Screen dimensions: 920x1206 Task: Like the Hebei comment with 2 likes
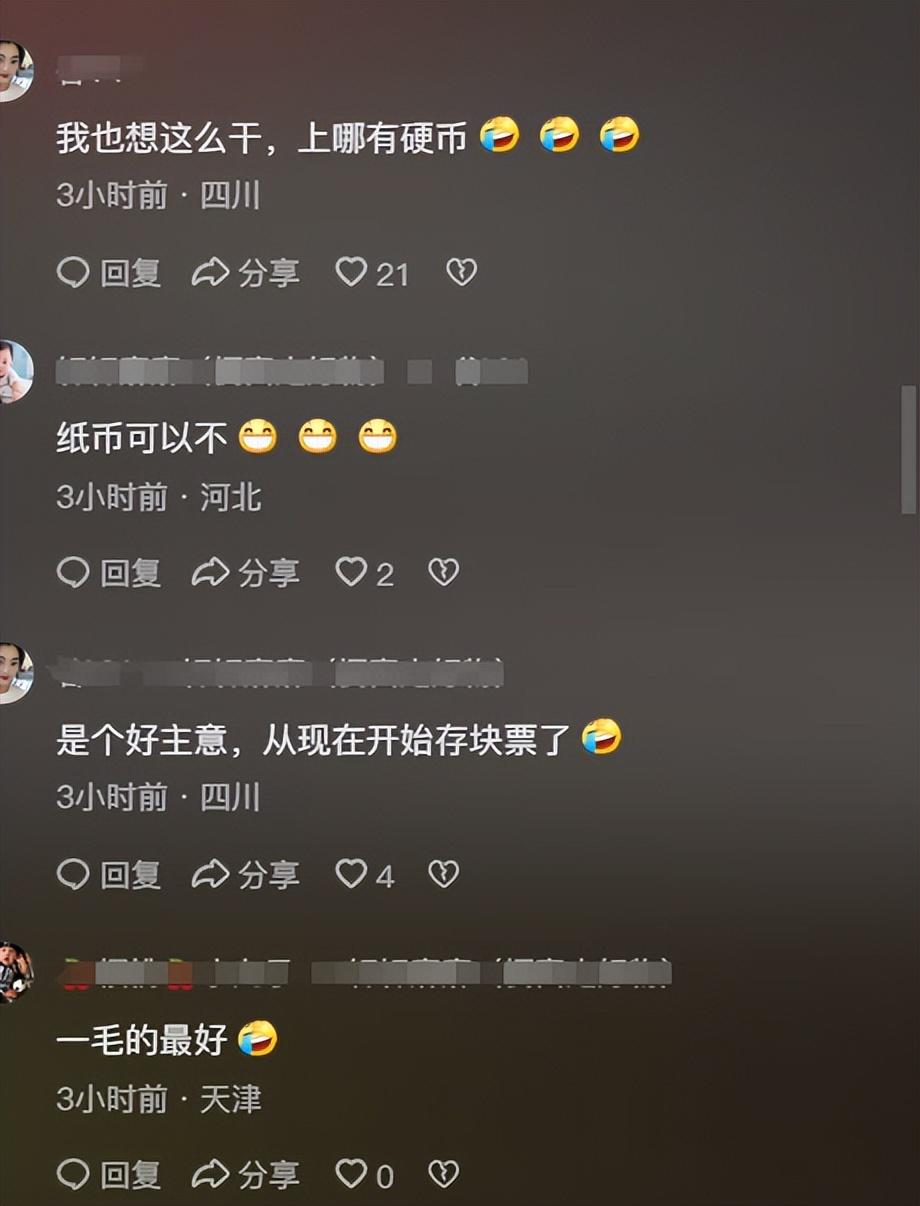click(x=364, y=572)
